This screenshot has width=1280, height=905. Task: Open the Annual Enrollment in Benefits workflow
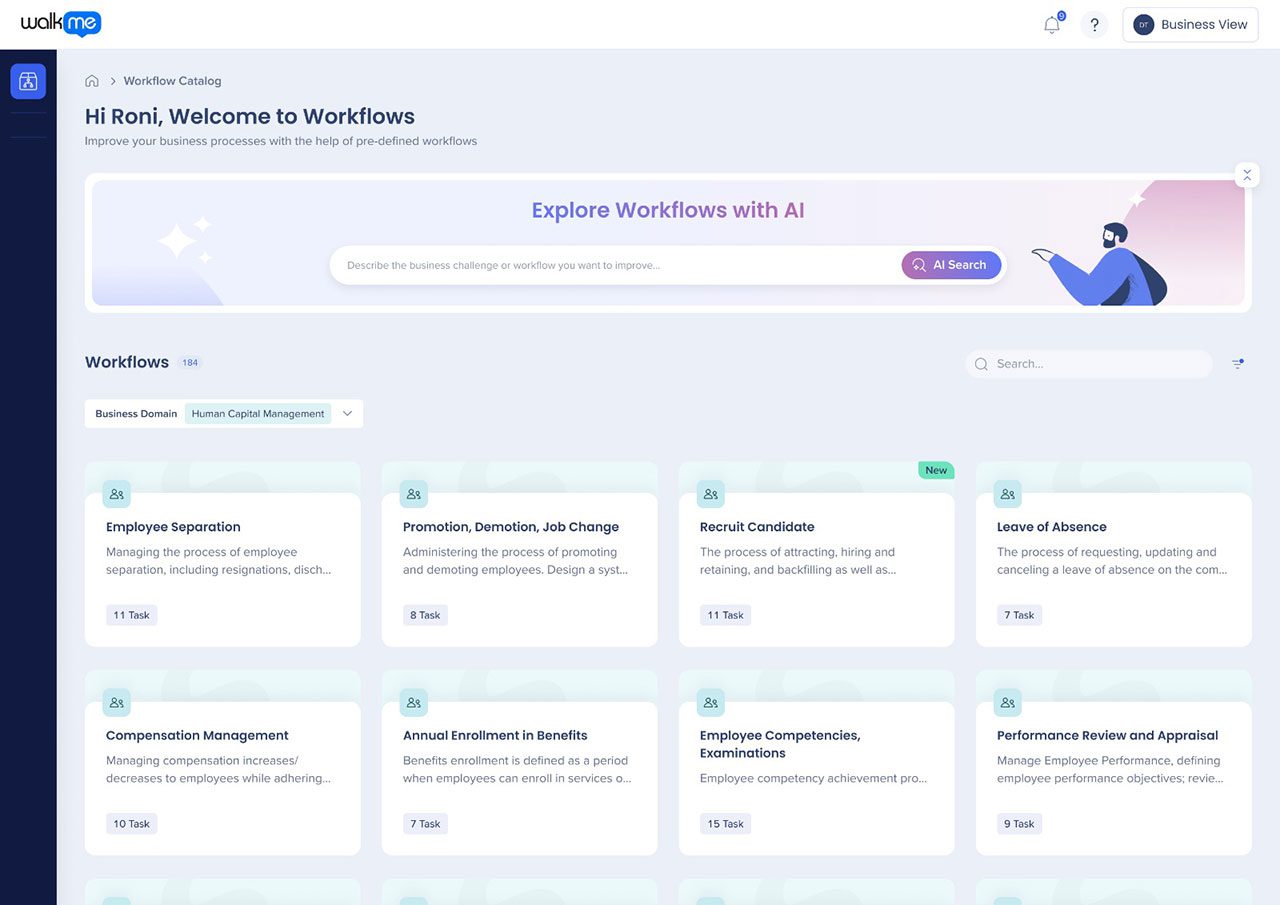pyautogui.click(x=520, y=763)
